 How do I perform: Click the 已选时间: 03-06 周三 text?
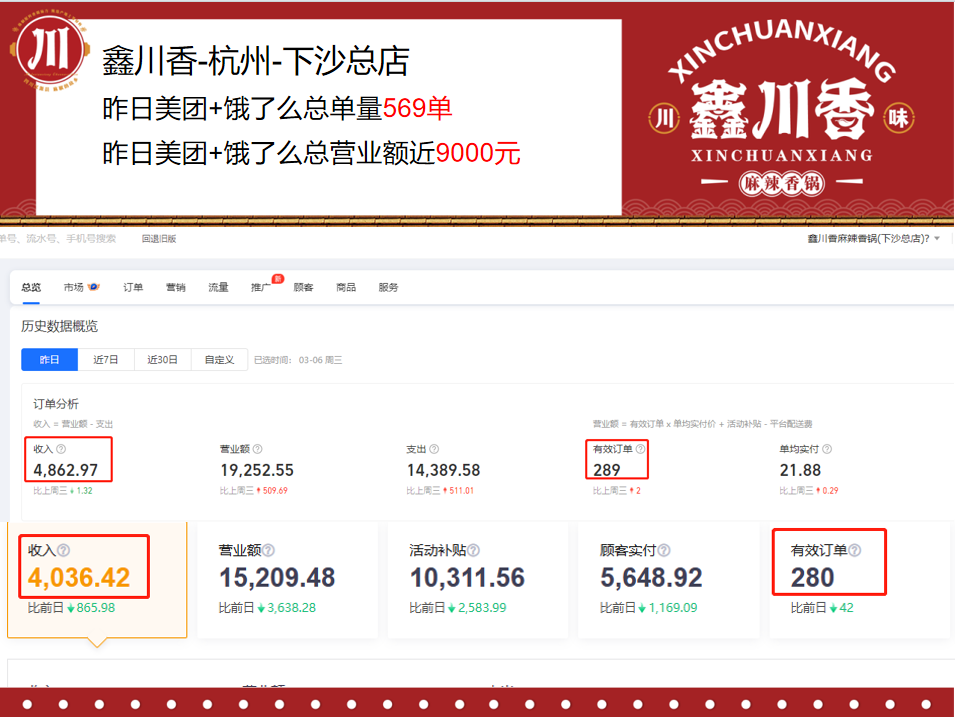point(298,360)
